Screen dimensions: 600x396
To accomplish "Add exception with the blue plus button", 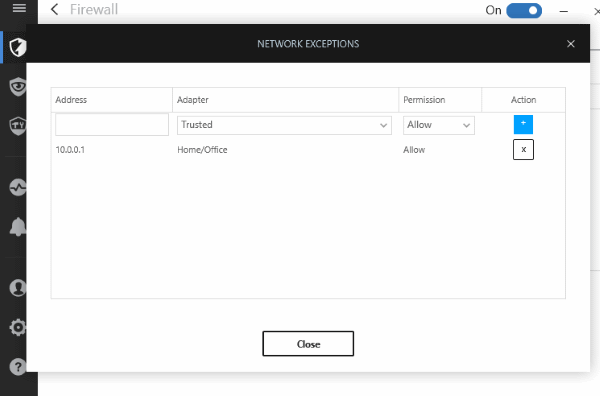I will [x=523, y=124].
